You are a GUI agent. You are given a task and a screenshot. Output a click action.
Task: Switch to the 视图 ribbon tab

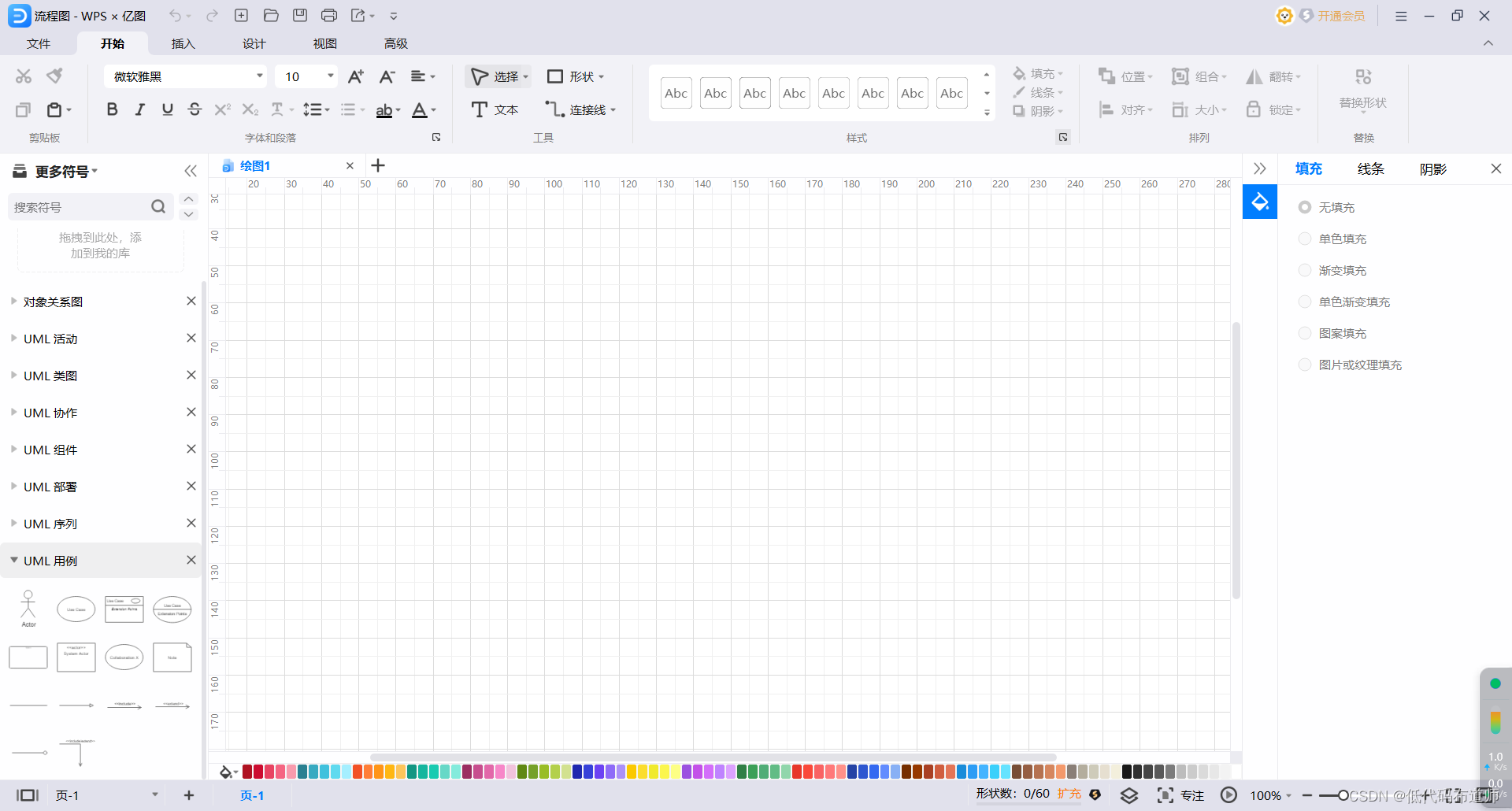[324, 43]
